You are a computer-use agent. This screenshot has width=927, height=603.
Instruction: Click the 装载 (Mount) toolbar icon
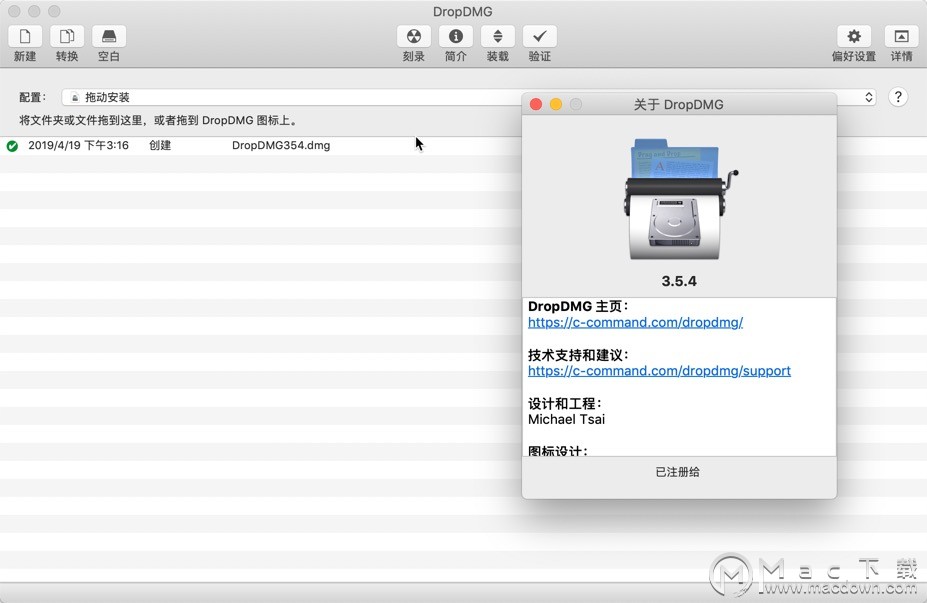point(498,37)
